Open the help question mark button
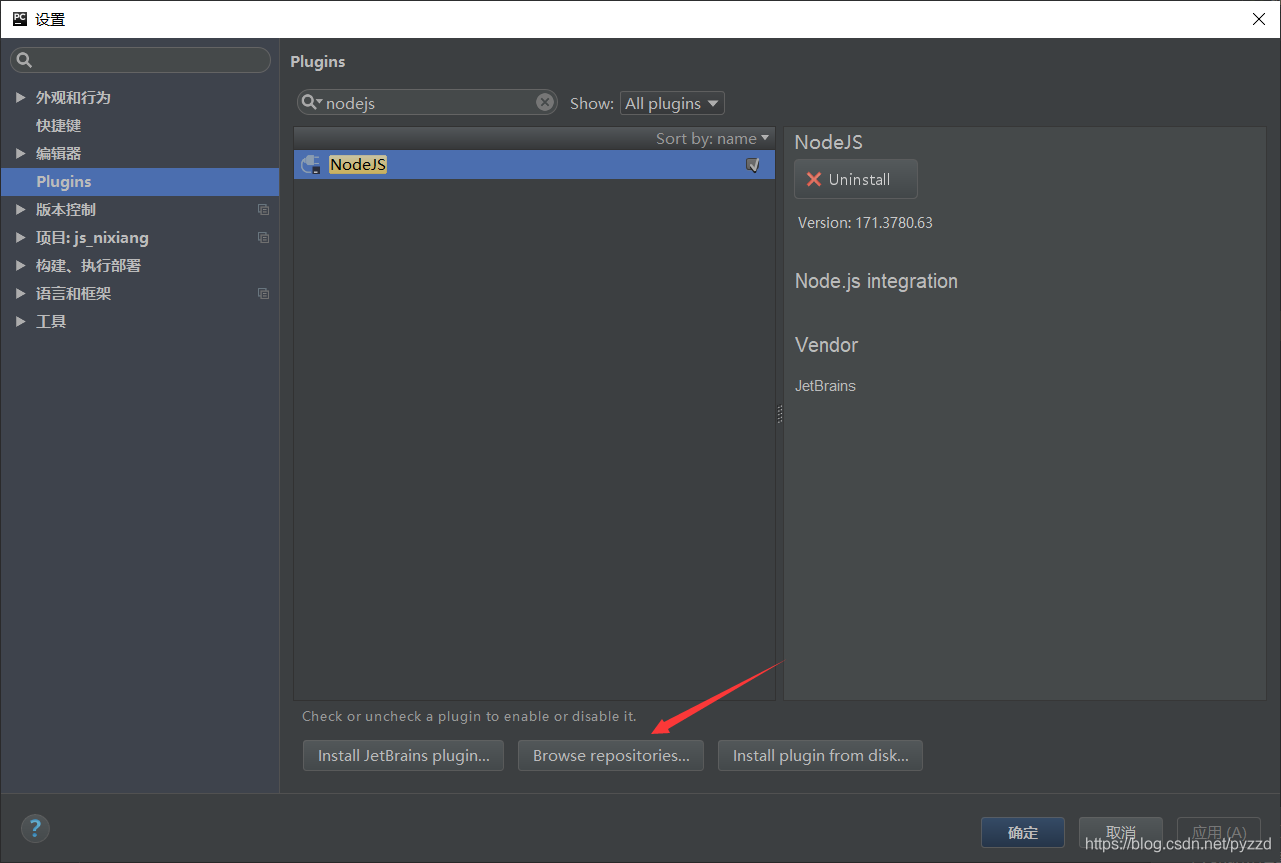Image resolution: width=1281 pixels, height=863 pixels. (35, 828)
